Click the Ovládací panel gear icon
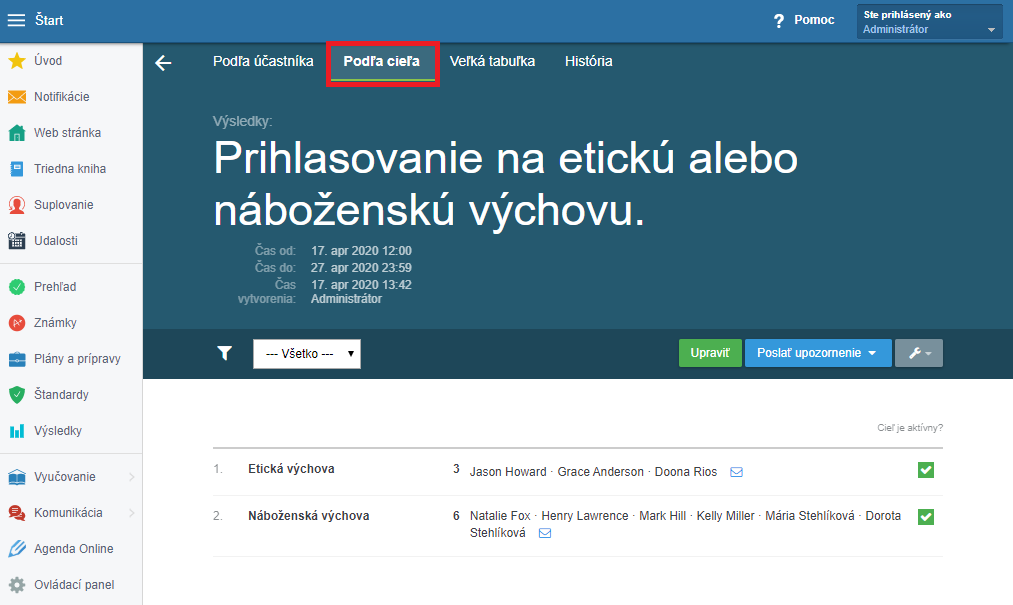Image resolution: width=1013 pixels, height=605 pixels. point(17,585)
